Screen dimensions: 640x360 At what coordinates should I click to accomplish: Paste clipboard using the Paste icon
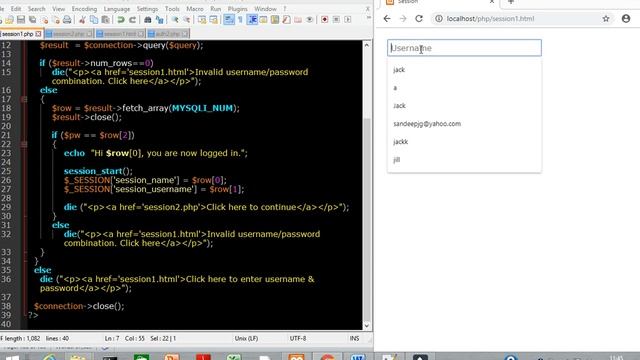105,20
